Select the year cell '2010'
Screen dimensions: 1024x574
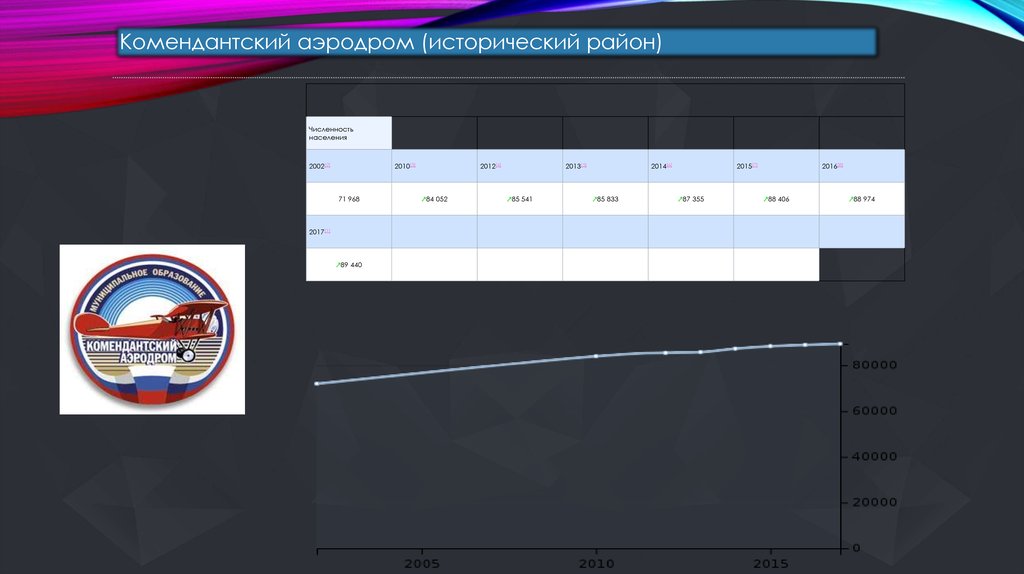(434, 166)
